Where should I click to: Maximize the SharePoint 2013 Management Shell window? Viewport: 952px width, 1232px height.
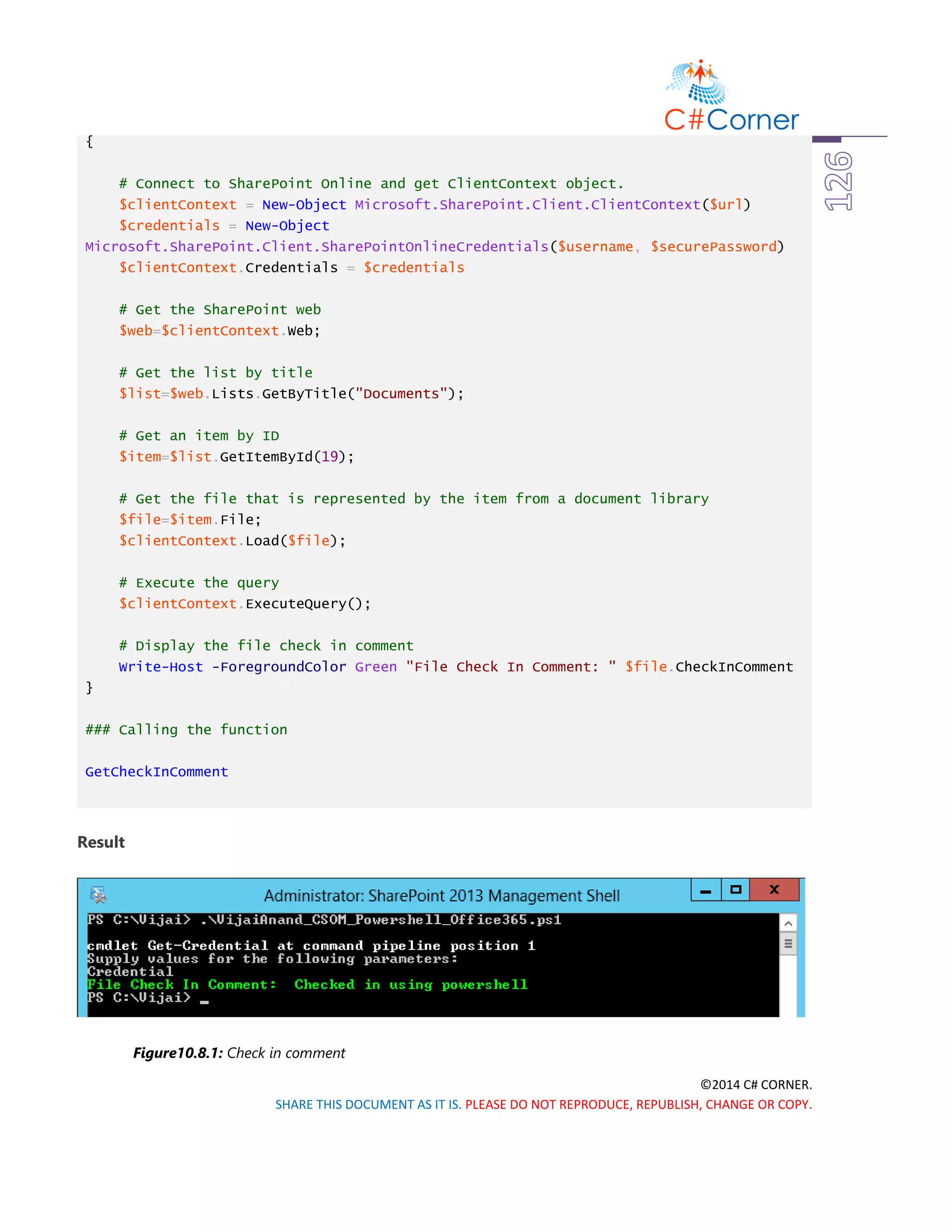735,889
